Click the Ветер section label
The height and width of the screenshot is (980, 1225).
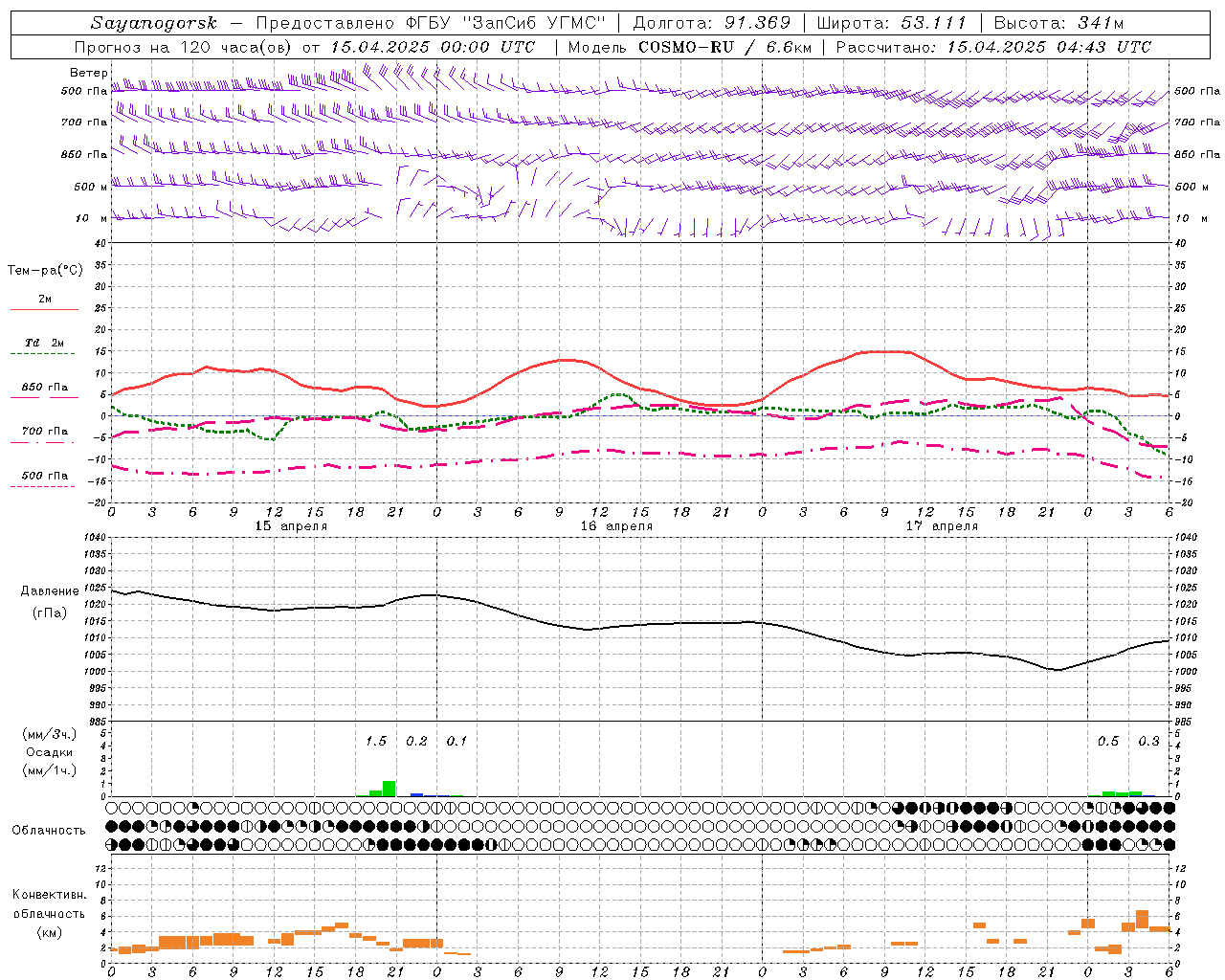[88, 73]
